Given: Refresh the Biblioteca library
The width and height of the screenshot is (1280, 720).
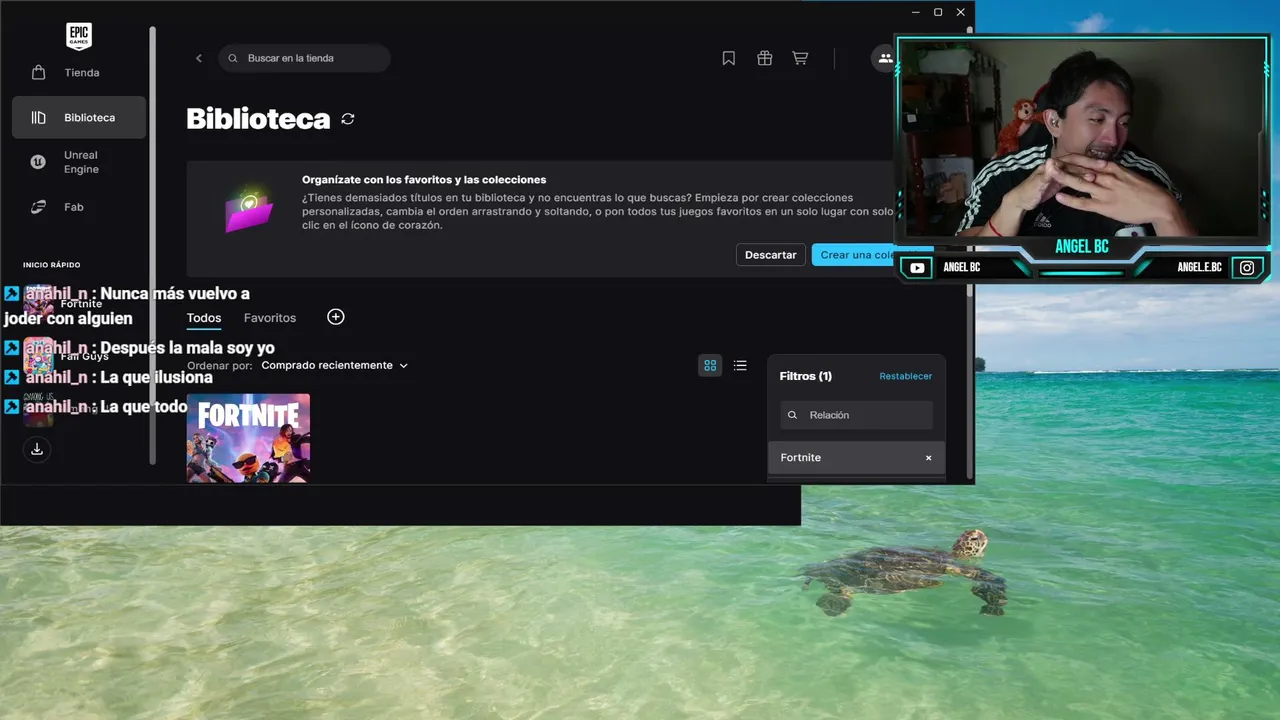Looking at the screenshot, I should (x=348, y=119).
